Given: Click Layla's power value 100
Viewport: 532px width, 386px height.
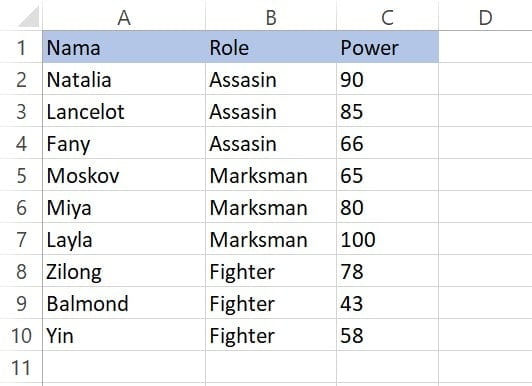Looking at the screenshot, I should [x=387, y=239].
